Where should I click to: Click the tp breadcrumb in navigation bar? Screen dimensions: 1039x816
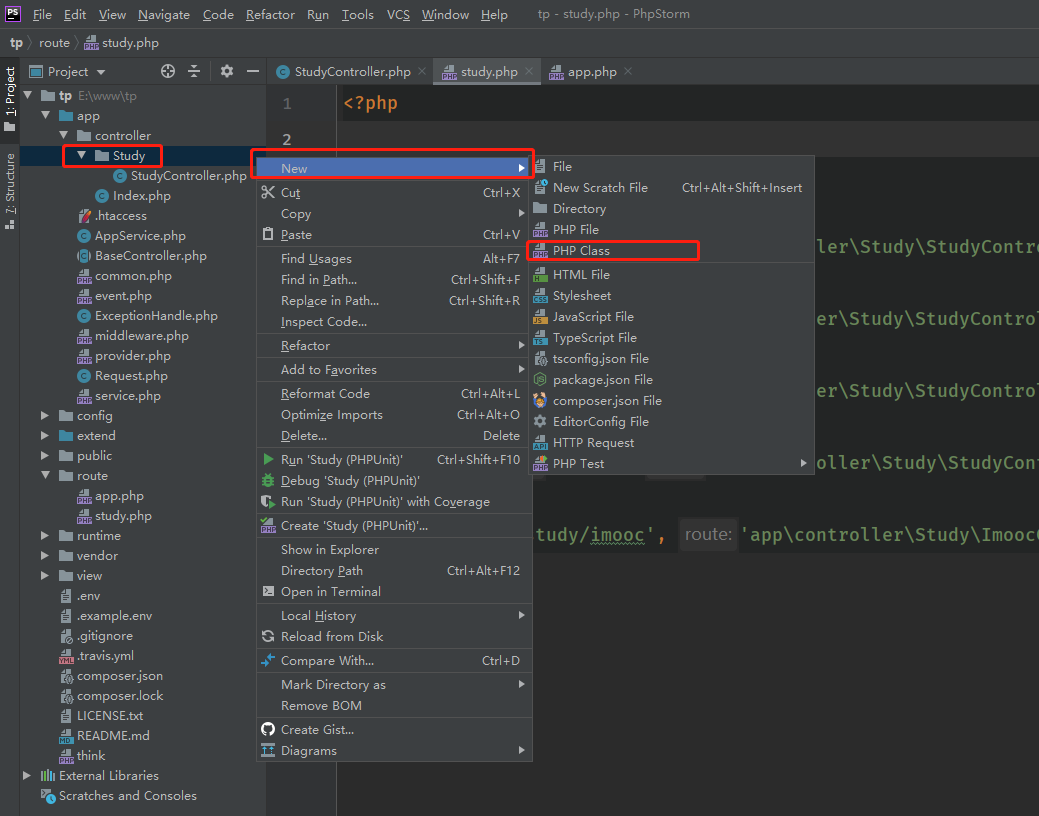(16, 43)
